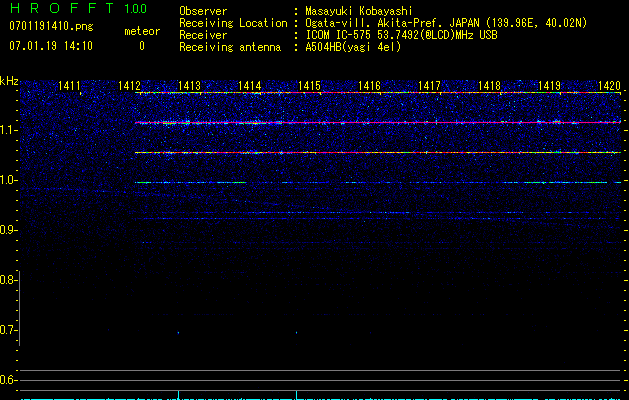This screenshot has height=400, width=629.
Task: Select the 1.0 frequency axis label
Action: [9, 180]
